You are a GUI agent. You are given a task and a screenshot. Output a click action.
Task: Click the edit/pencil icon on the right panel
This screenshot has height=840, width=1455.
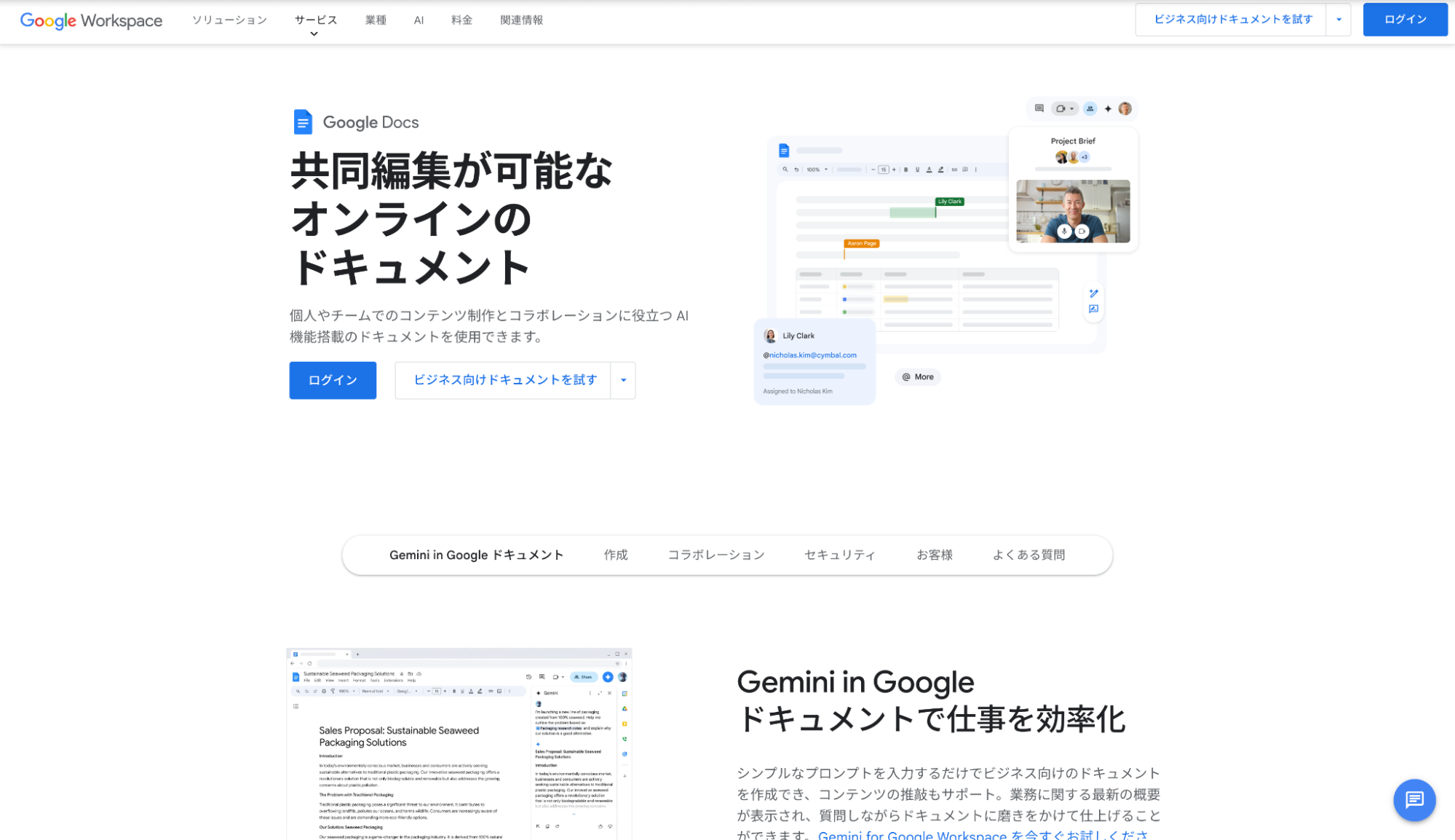pos(1093,293)
